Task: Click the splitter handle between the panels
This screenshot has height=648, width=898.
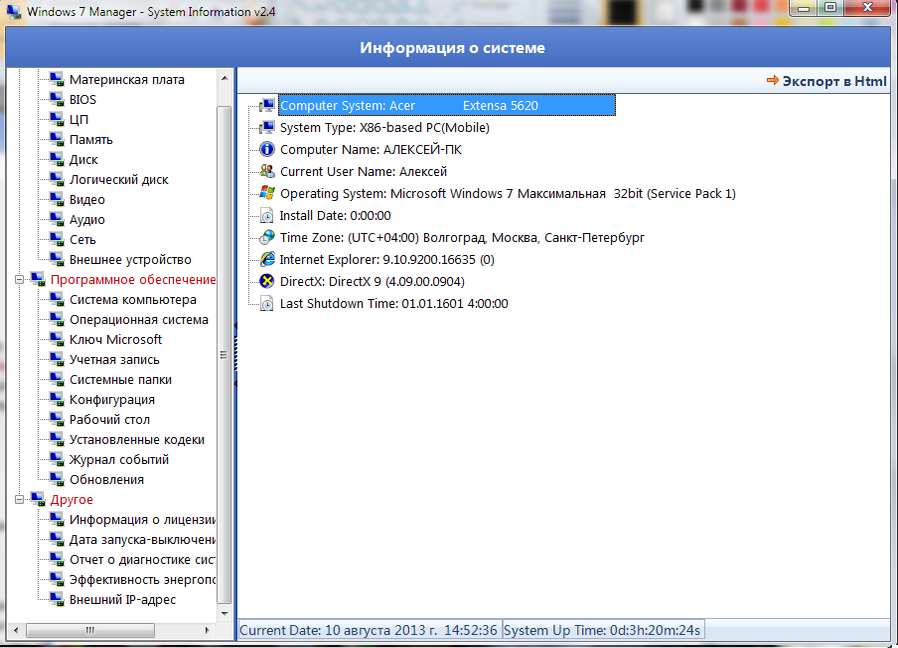Action: click(x=235, y=355)
